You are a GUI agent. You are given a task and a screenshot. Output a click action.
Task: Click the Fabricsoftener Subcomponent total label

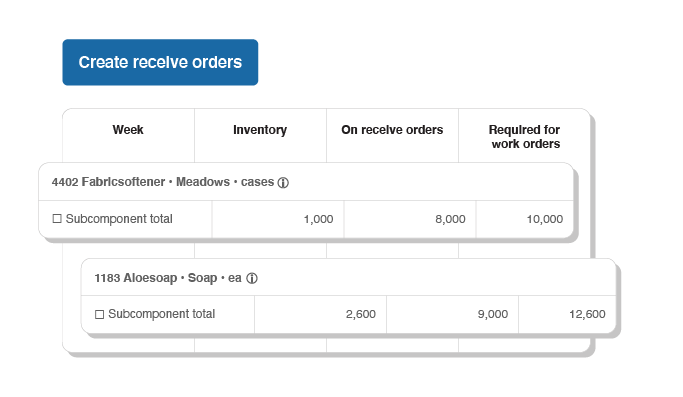119,219
